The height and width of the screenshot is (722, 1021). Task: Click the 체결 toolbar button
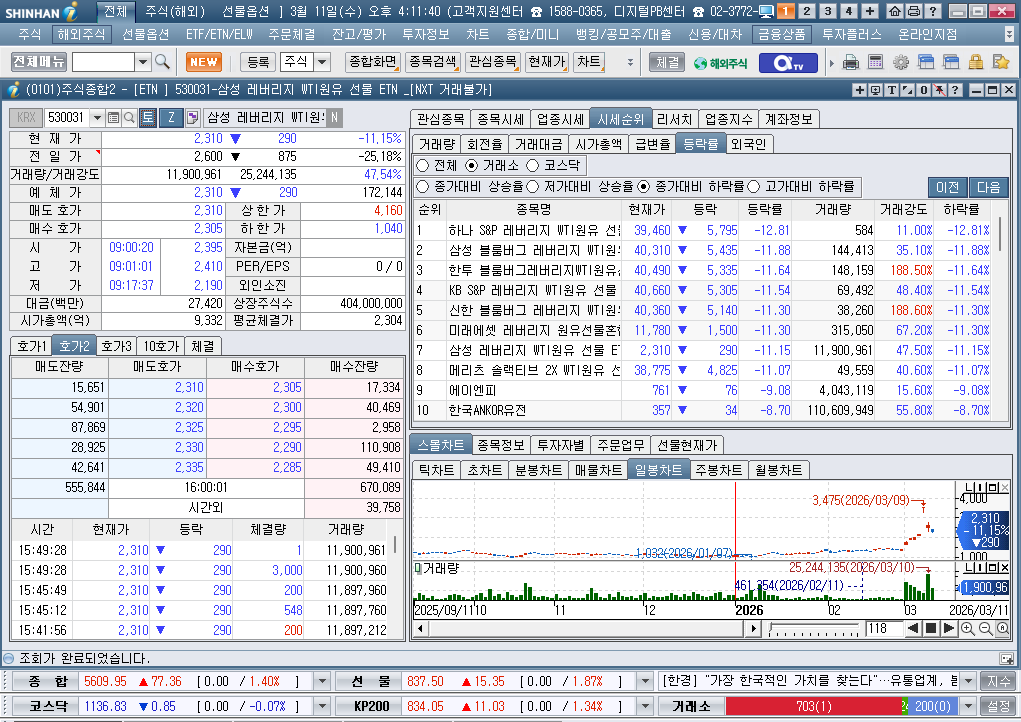pos(667,62)
